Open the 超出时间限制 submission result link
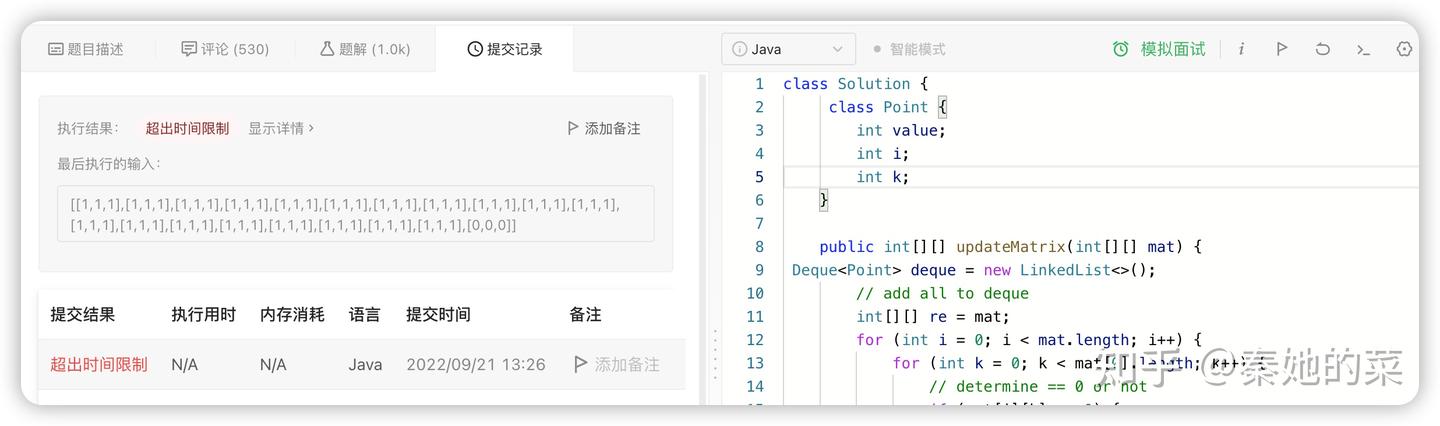Viewport: 1440px width, 426px height. (x=99, y=364)
